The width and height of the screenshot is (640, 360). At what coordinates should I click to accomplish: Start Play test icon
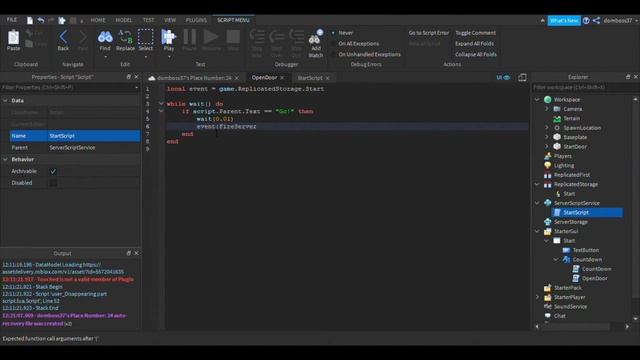pos(168,37)
